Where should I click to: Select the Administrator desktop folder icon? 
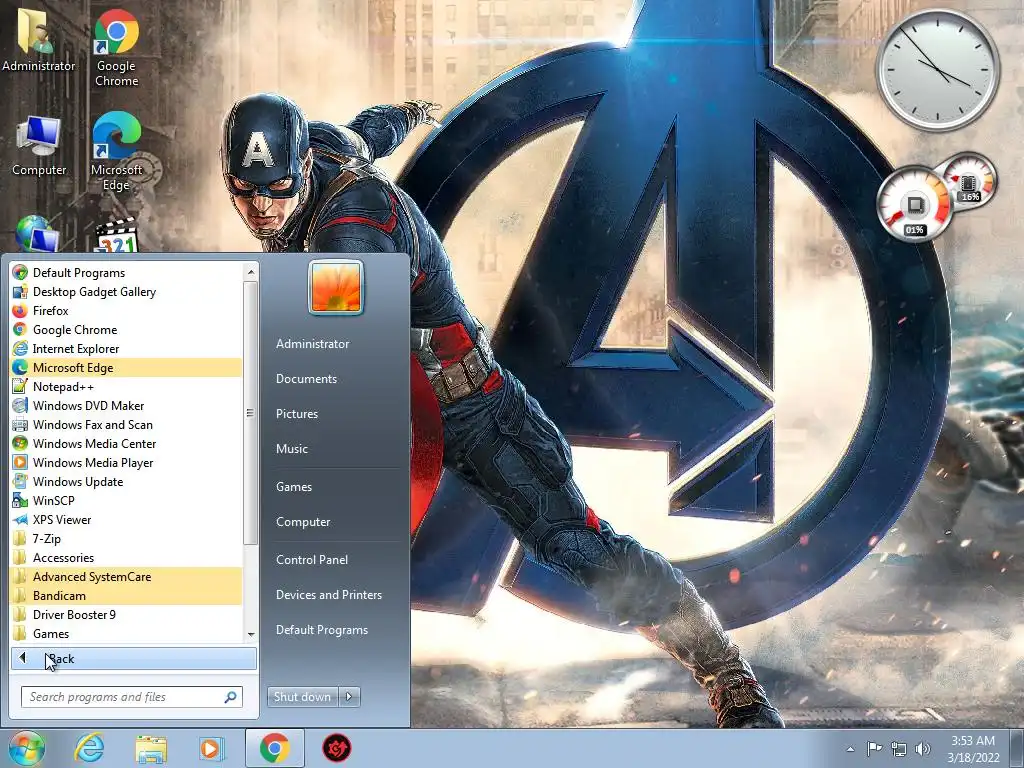[39, 40]
